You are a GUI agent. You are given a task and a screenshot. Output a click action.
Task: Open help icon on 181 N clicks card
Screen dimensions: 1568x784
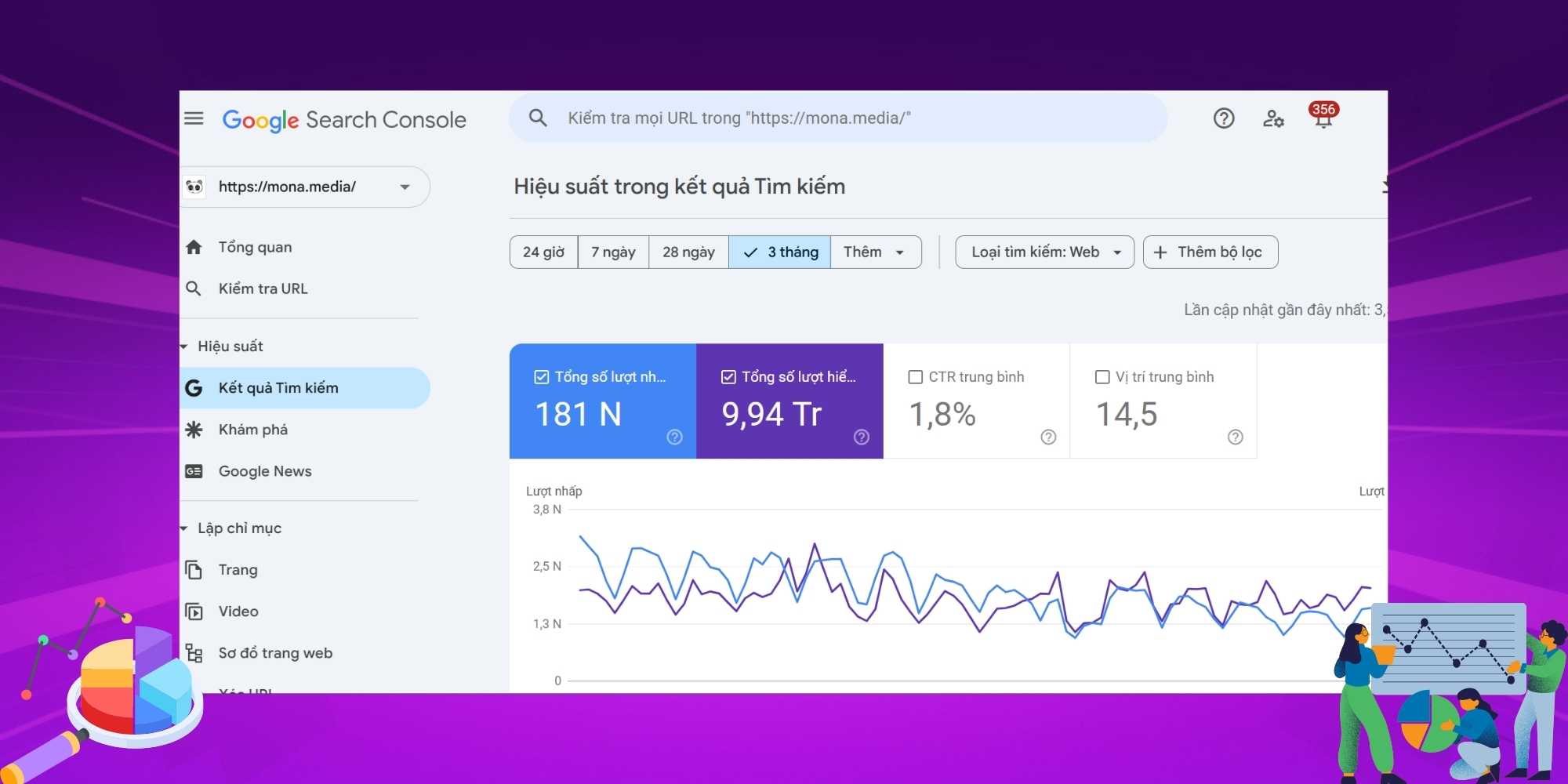click(674, 437)
